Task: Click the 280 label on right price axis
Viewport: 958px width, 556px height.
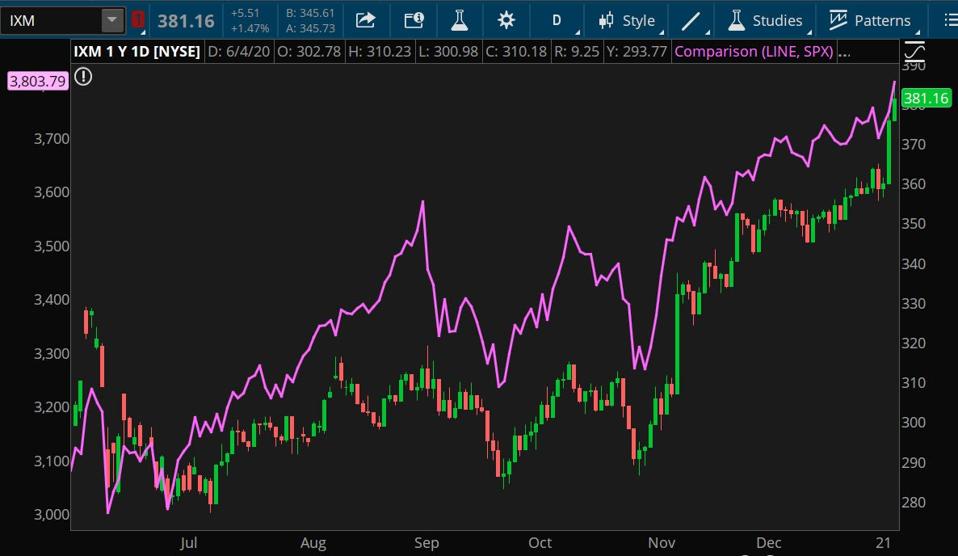Action: point(913,502)
